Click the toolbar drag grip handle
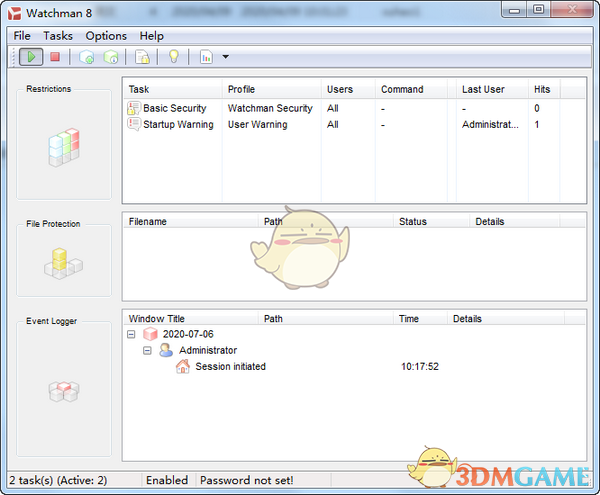The width and height of the screenshot is (600, 495). [13, 57]
